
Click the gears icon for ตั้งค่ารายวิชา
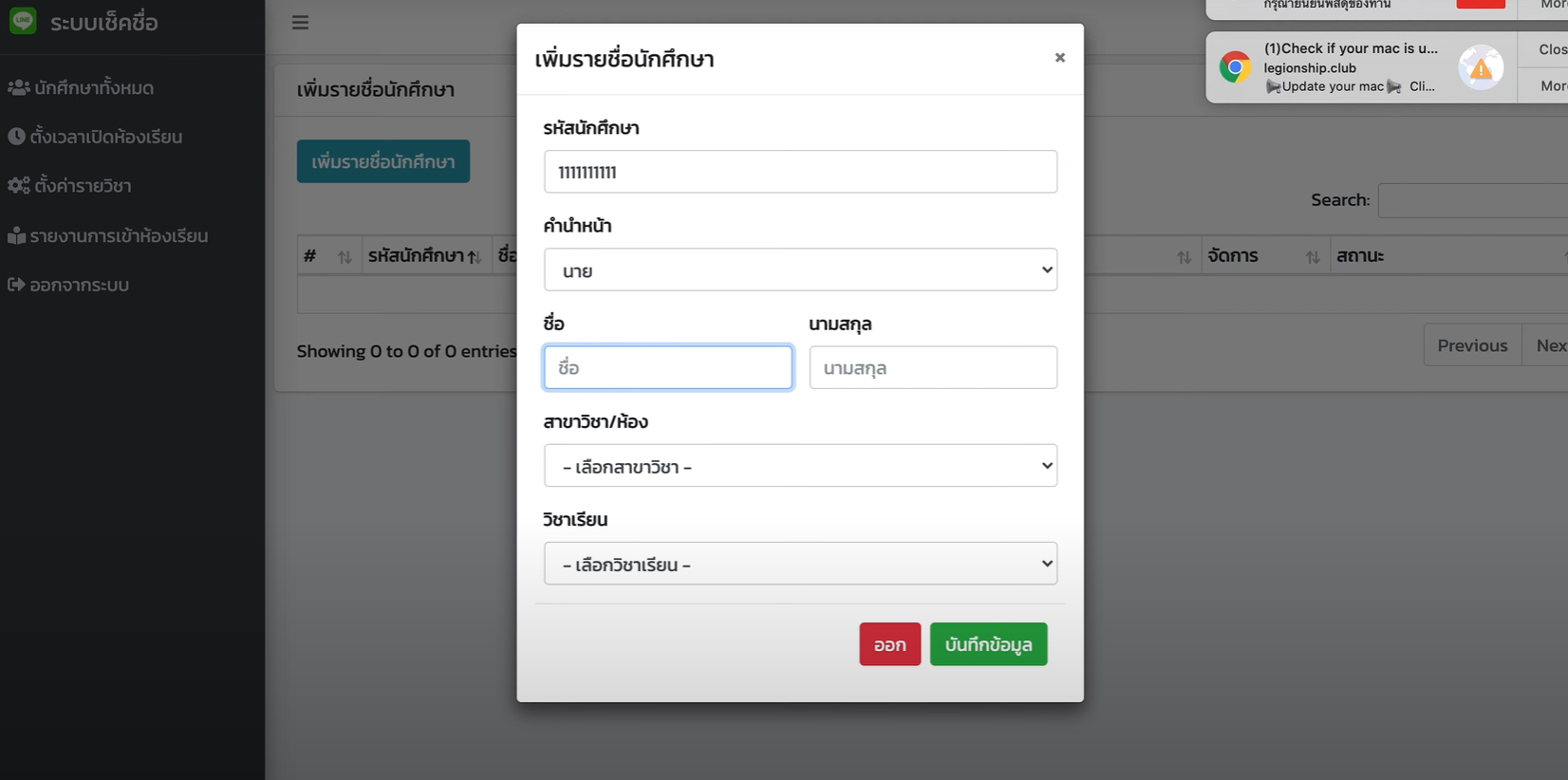(19, 185)
